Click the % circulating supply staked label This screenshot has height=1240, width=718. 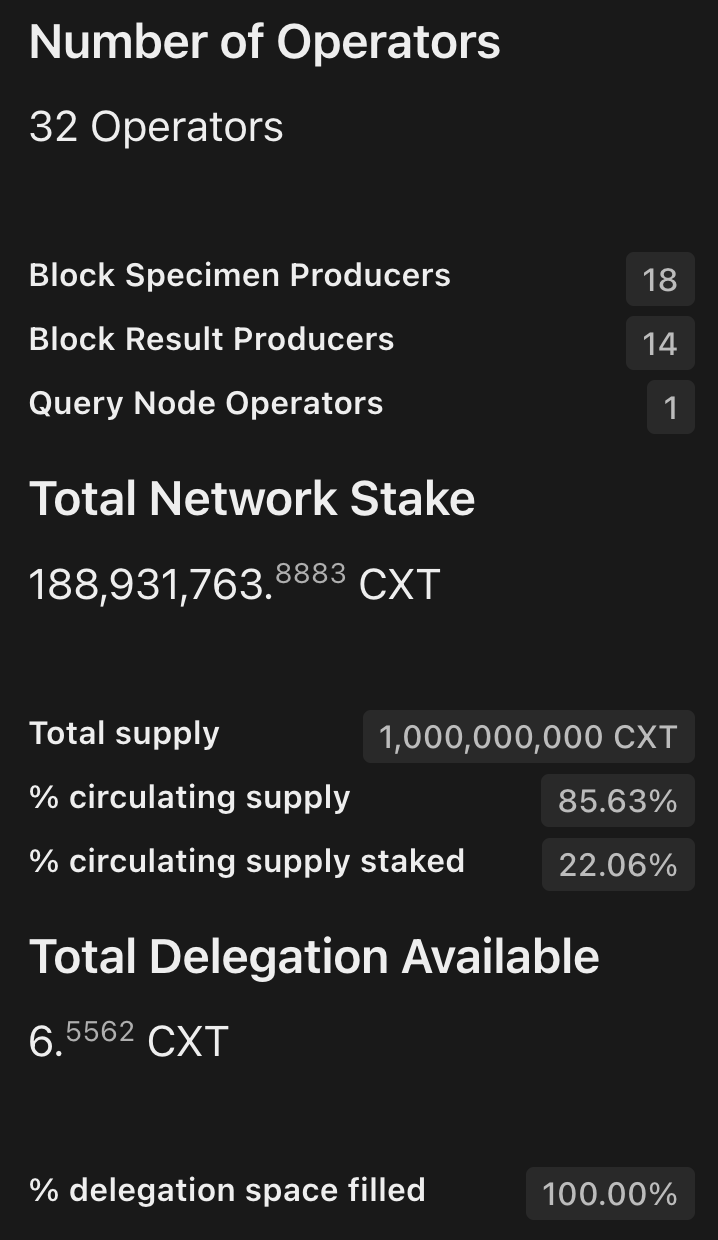247,862
